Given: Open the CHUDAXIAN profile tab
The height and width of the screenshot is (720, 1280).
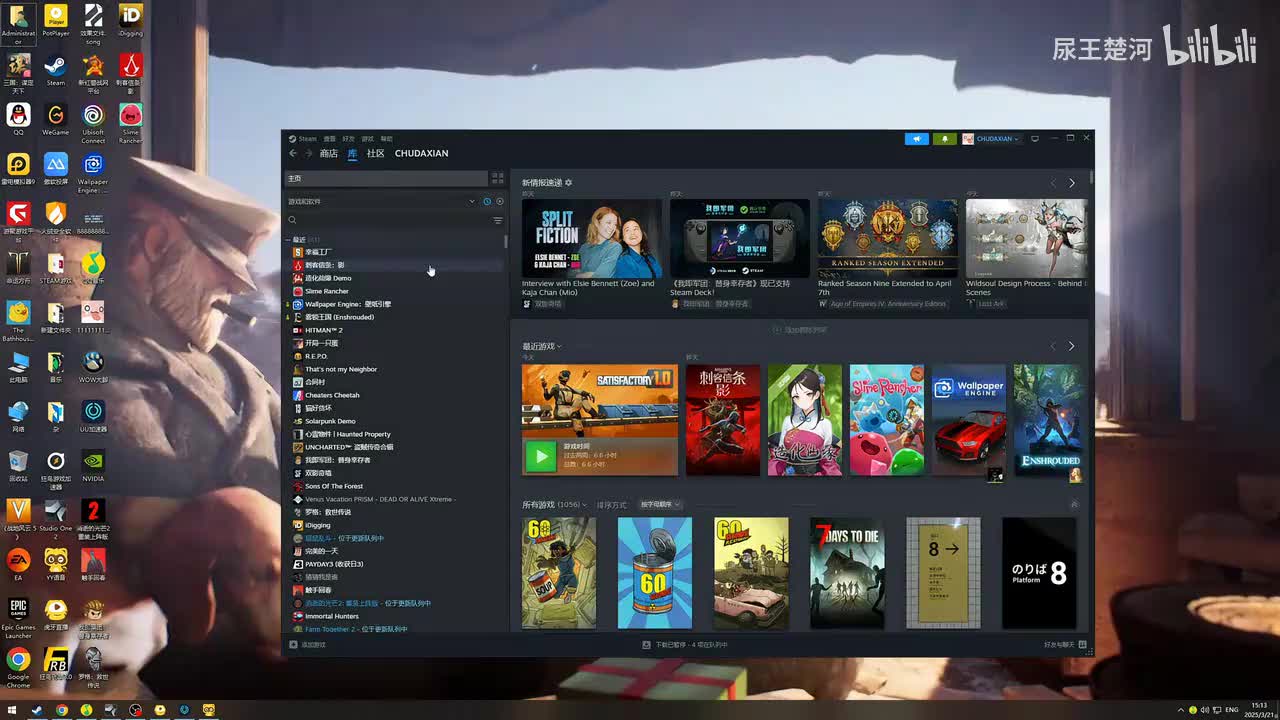Looking at the screenshot, I should coord(421,153).
